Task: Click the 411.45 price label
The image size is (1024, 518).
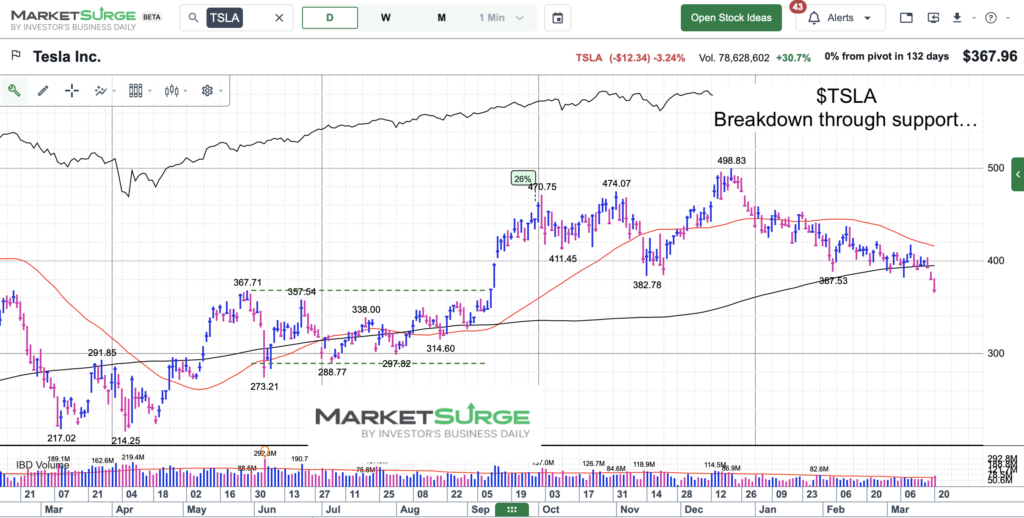Action: [x=562, y=259]
